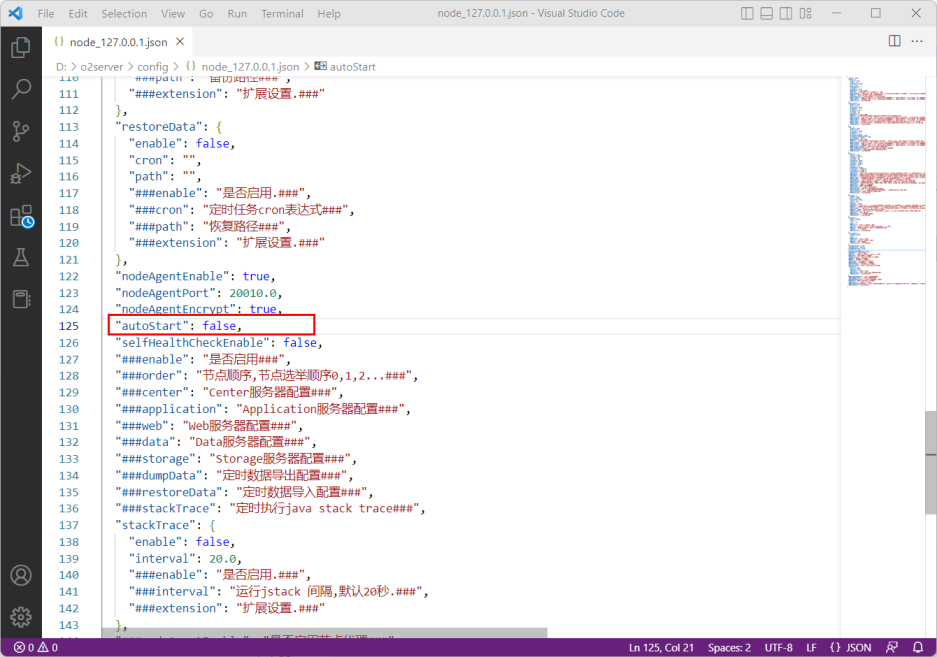Image resolution: width=937 pixels, height=657 pixels.
Task: Split the editor to the right
Action: coord(894,41)
